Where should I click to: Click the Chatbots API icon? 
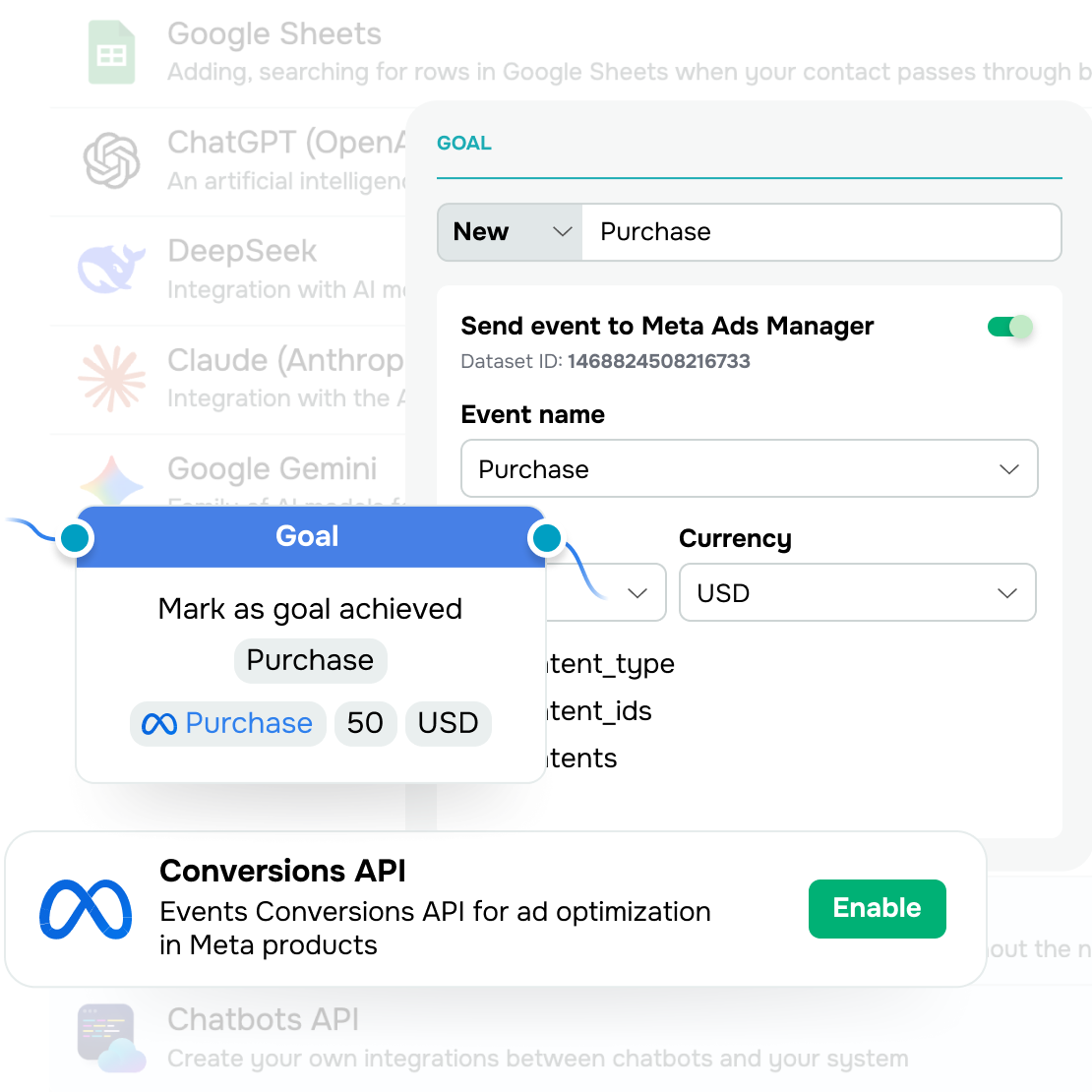tap(111, 1038)
